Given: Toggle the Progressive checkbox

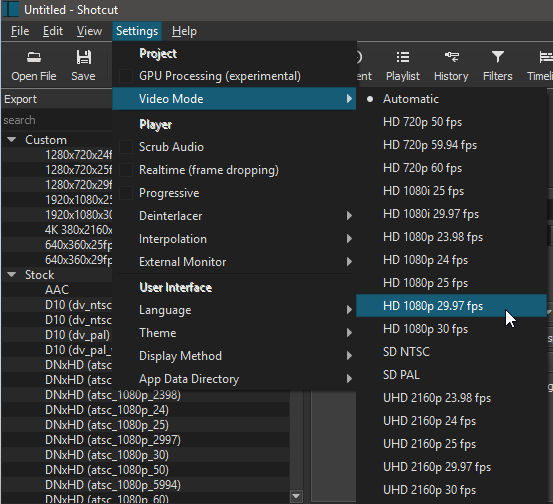Looking at the screenshot, I should (x=126, y=193).
